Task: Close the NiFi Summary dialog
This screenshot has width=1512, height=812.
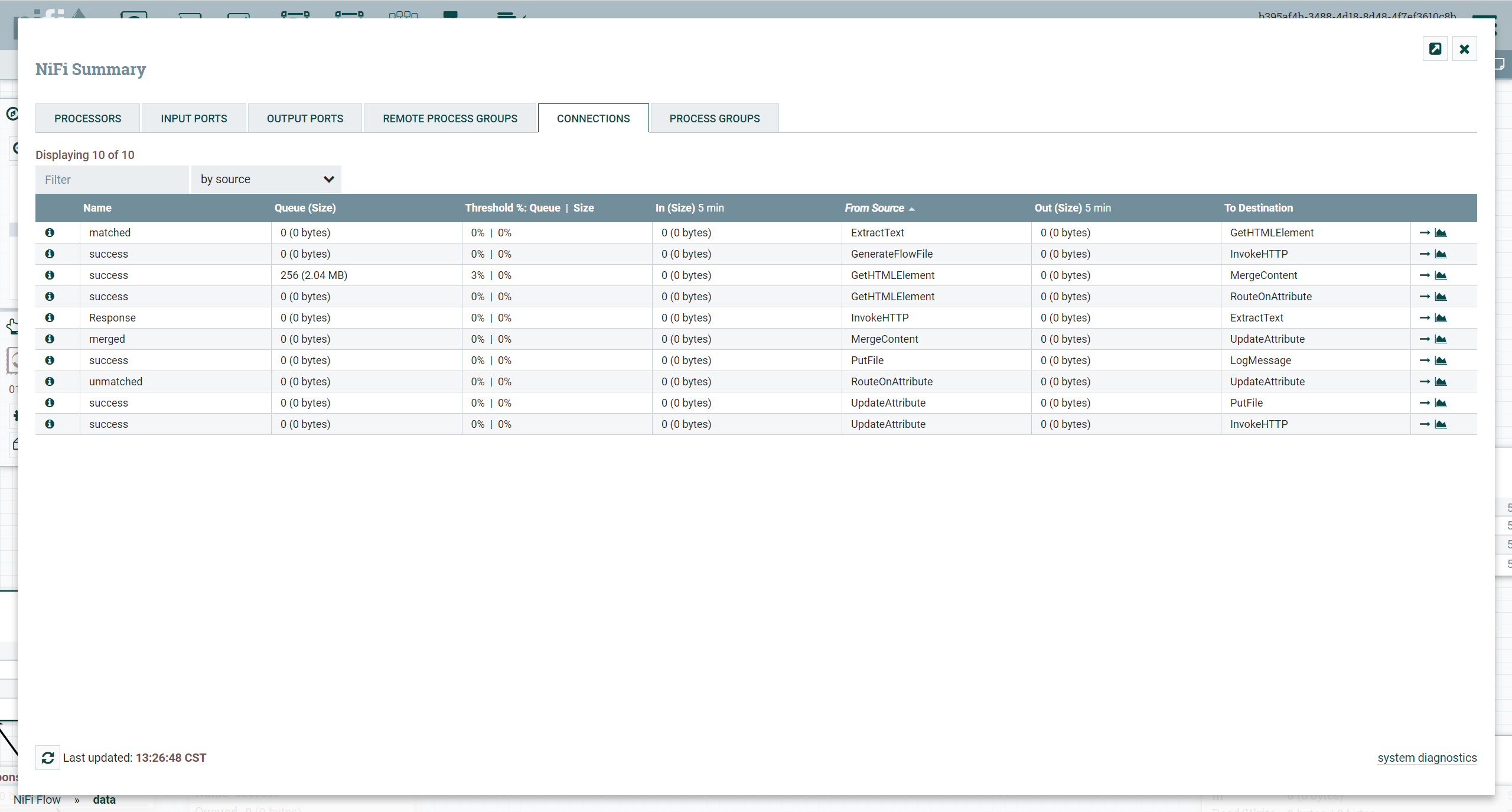Action: [x=1464, y=49]
